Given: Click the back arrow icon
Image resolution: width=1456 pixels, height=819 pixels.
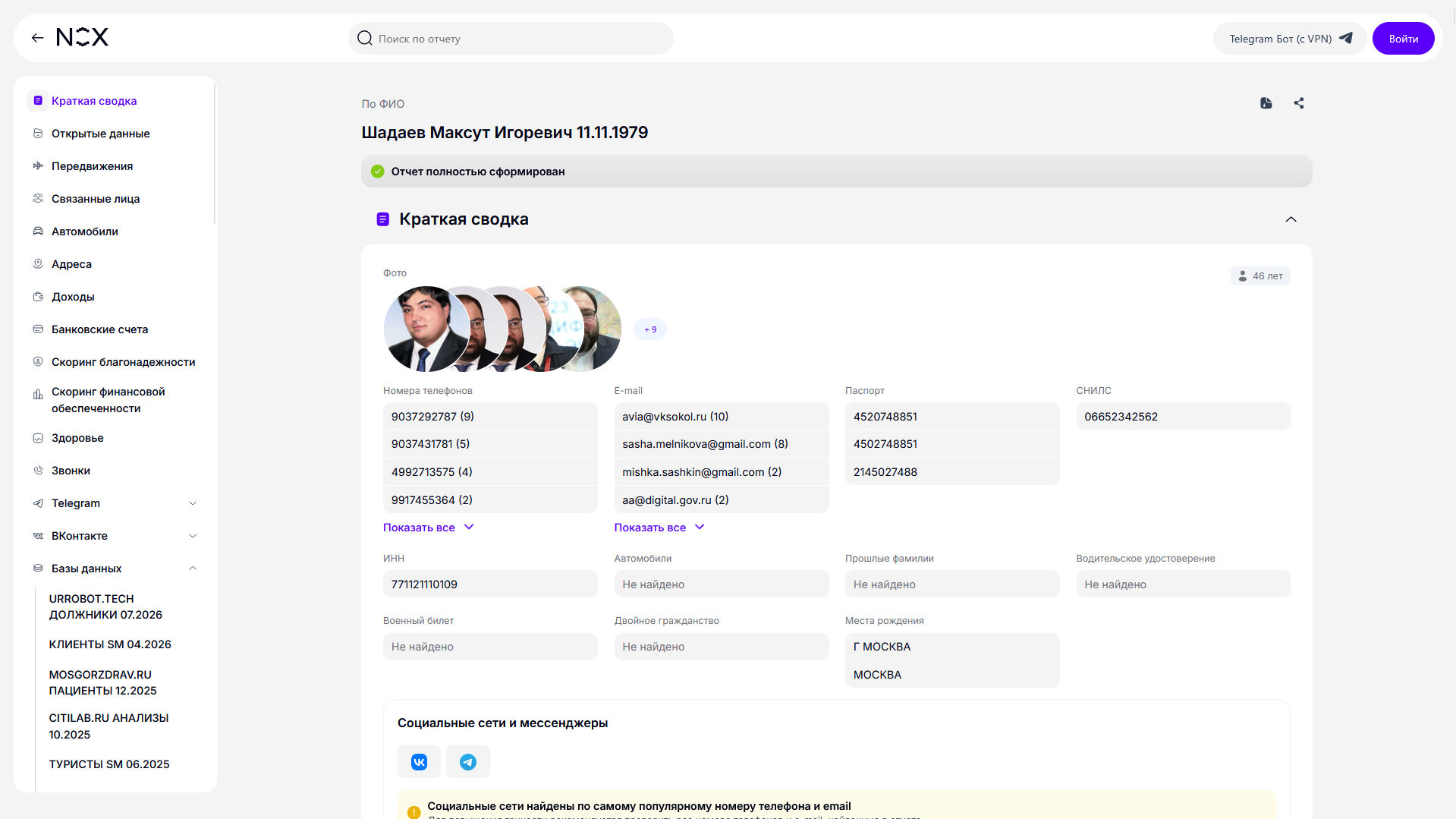Looking at the screenshot, I should (x=37, y=38).
